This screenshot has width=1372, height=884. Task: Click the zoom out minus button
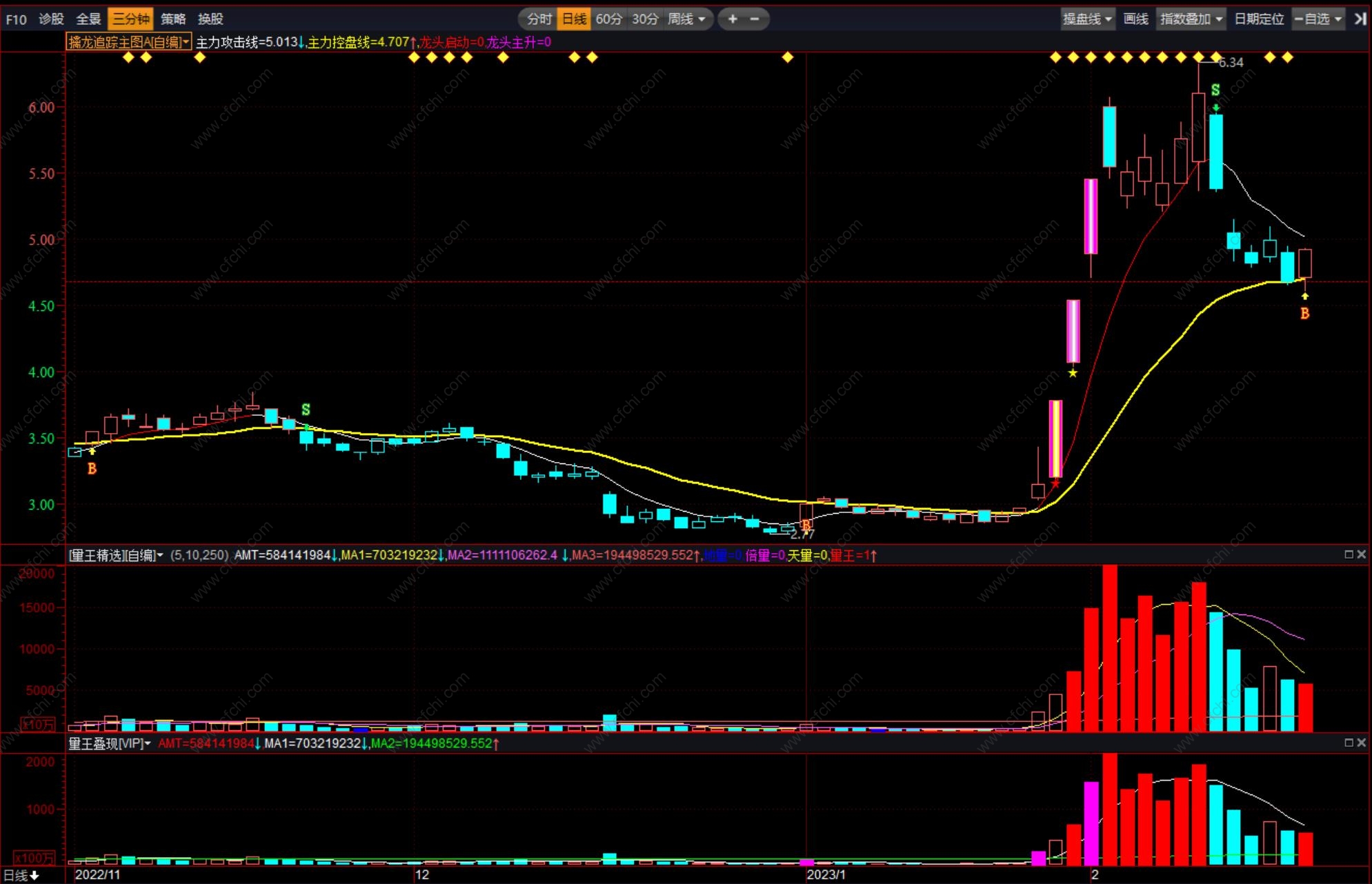click(755, 19)
